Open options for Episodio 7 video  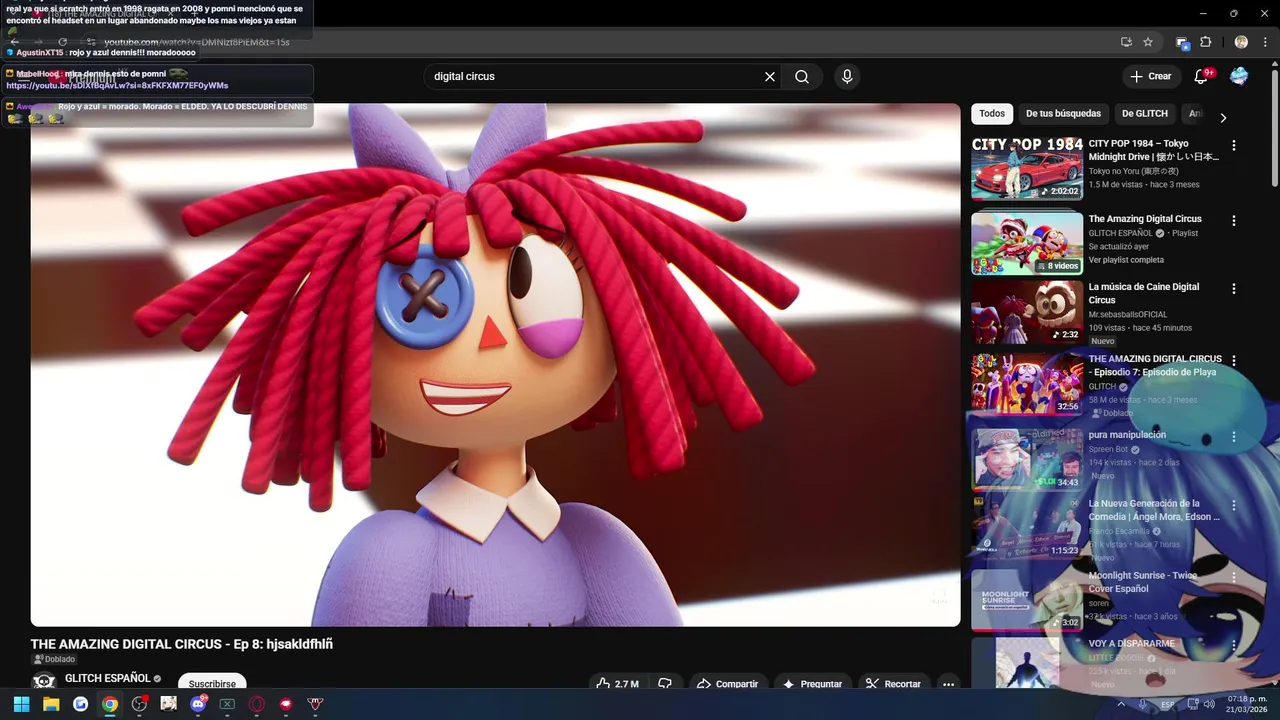(x=1233, y=360)
